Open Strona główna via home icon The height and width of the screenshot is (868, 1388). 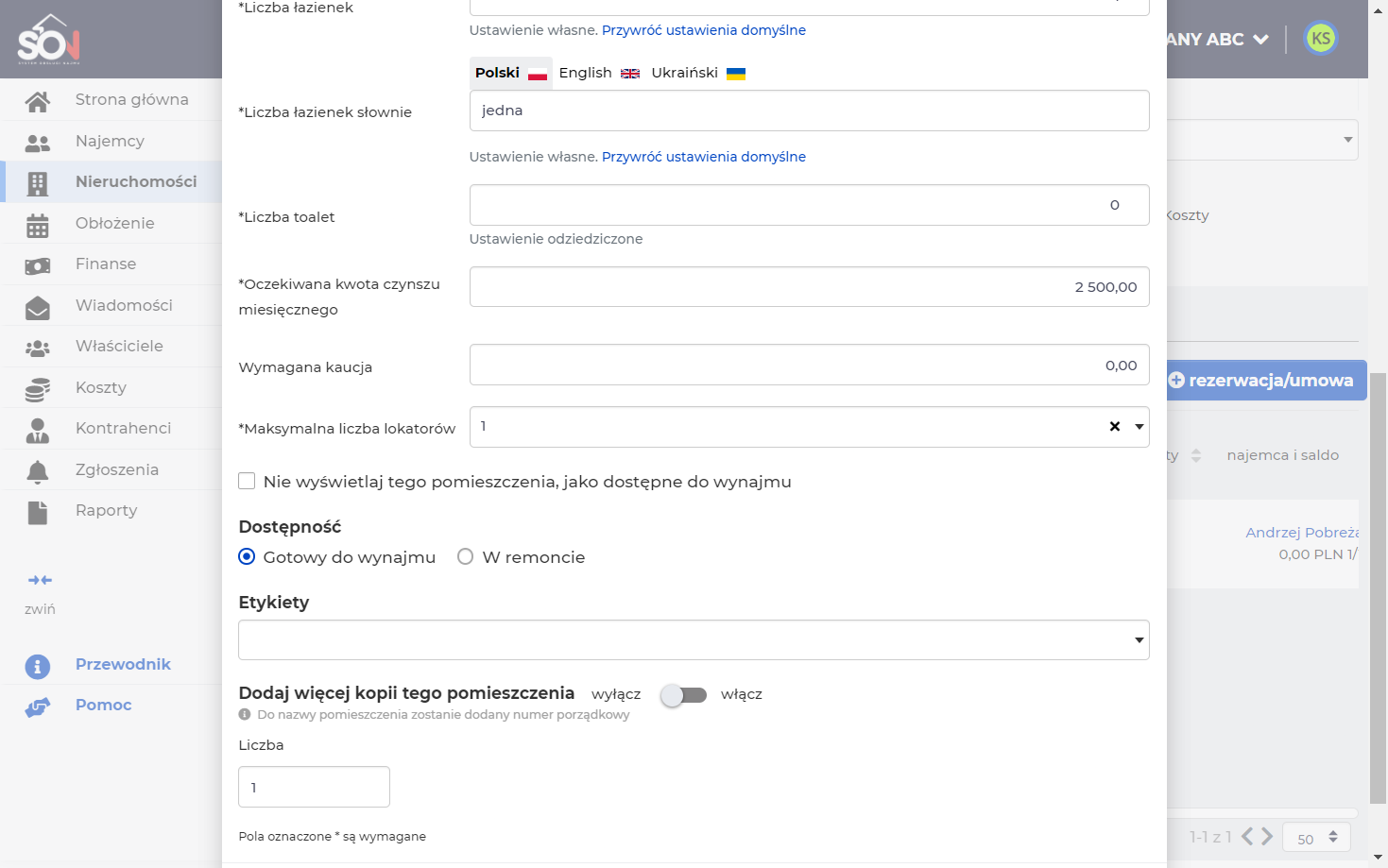coord(38,101)
